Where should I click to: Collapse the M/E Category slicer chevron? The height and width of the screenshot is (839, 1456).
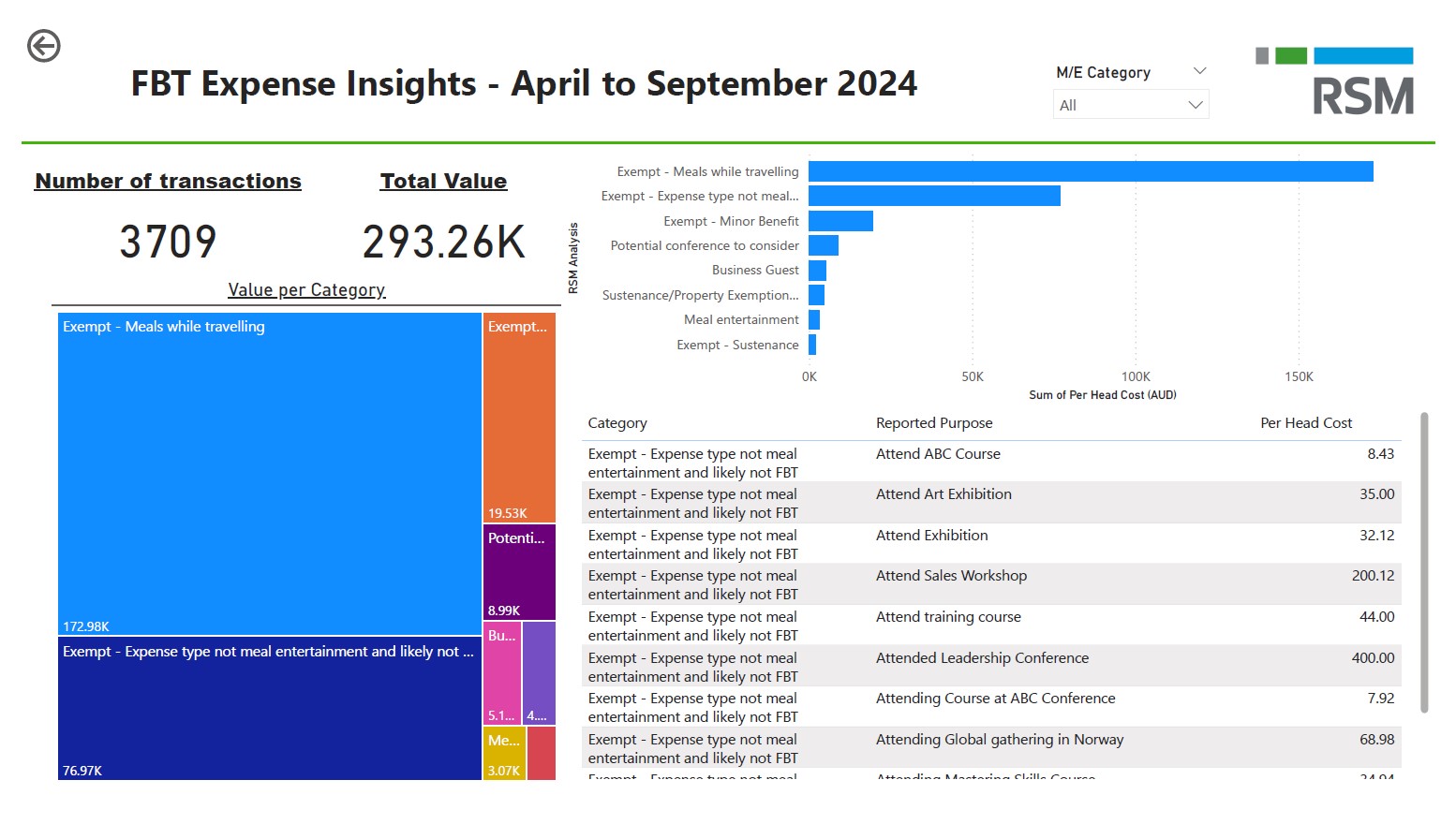[1199, 71]
